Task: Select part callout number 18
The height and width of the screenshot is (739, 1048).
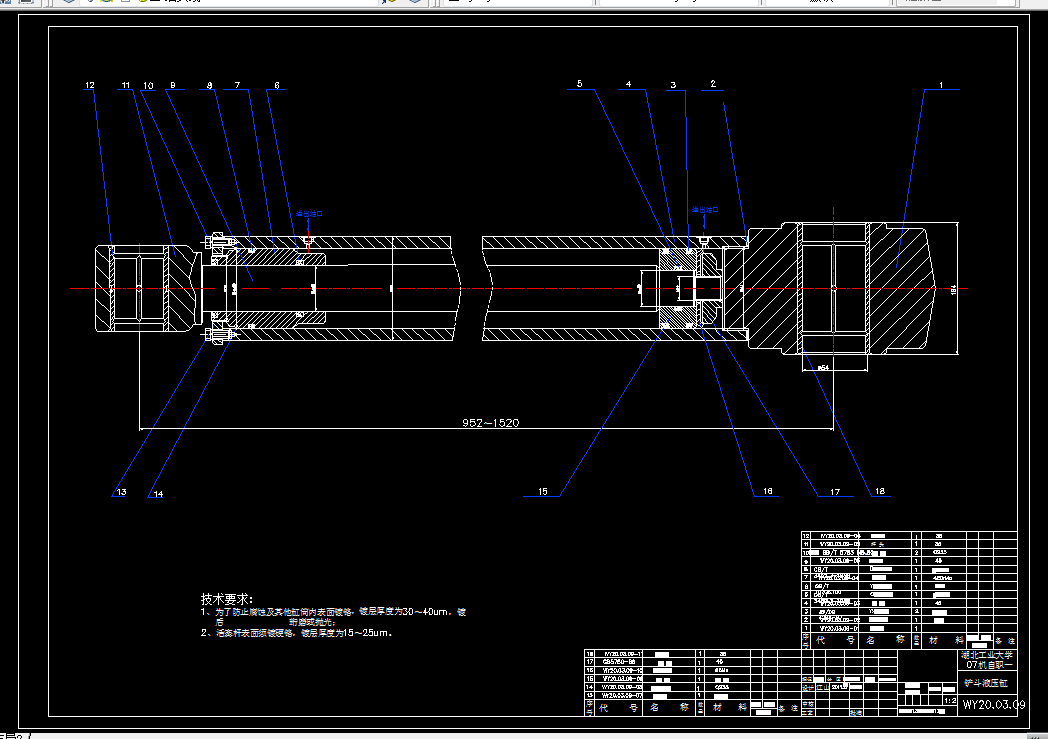Action: click(x=880, y=491)
